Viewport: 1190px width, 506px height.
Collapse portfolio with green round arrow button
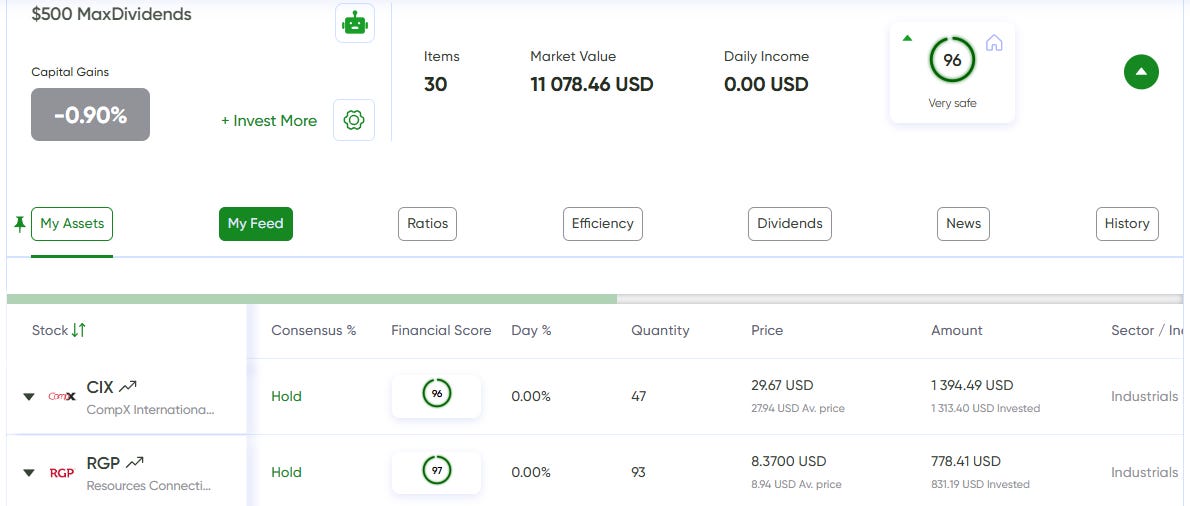click(1141, 71)
